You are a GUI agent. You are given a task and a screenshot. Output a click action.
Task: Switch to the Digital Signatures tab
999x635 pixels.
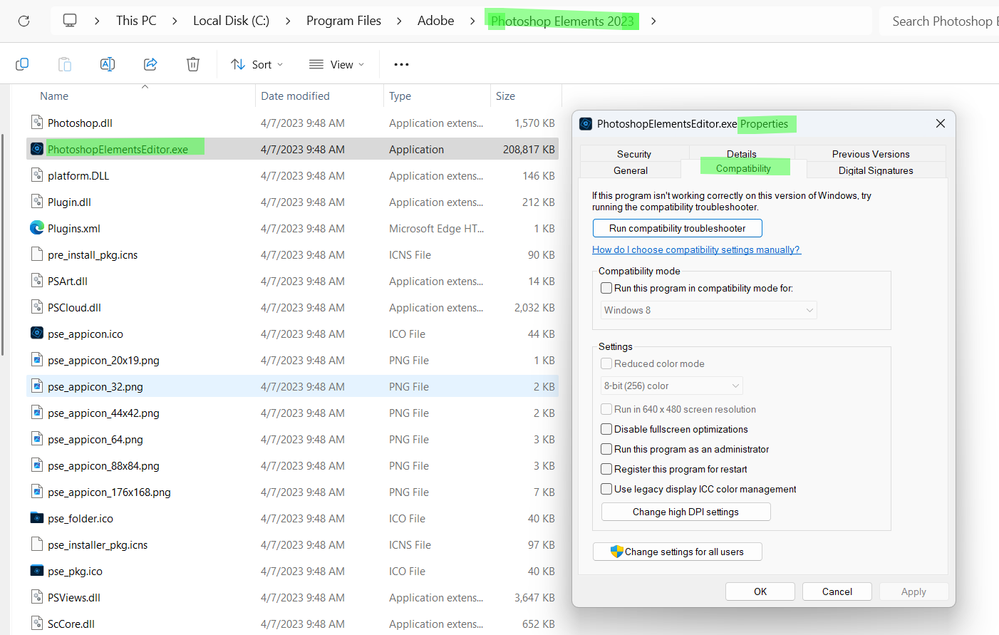[x=875, y=170]
